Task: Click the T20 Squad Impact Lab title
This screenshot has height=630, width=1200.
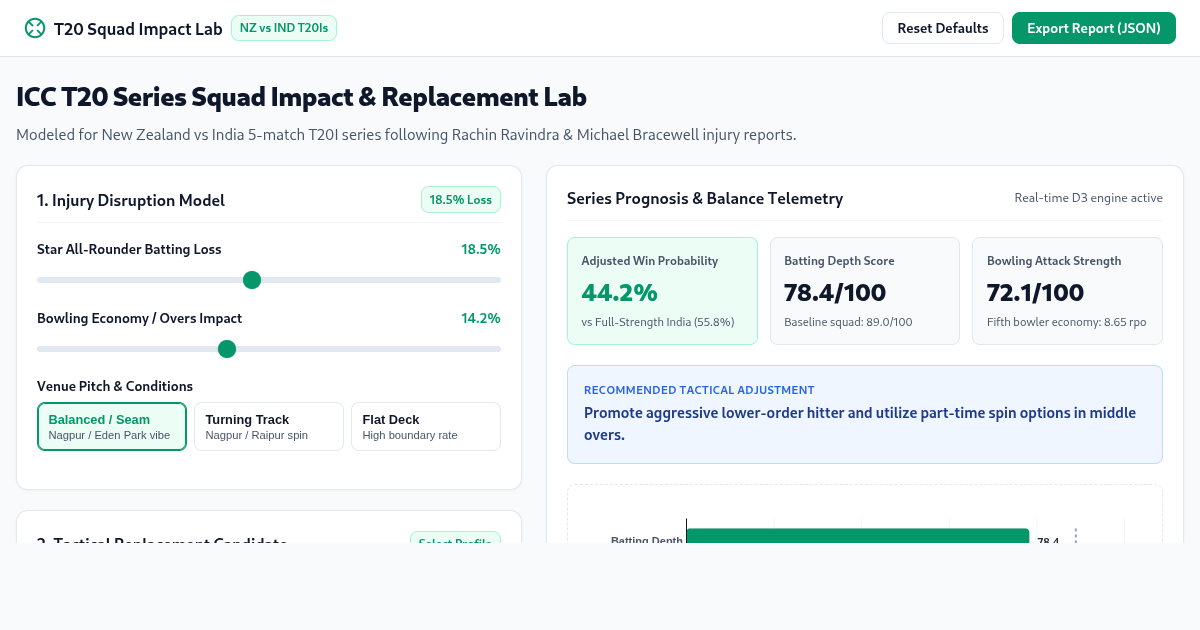Action: [138, 29]
